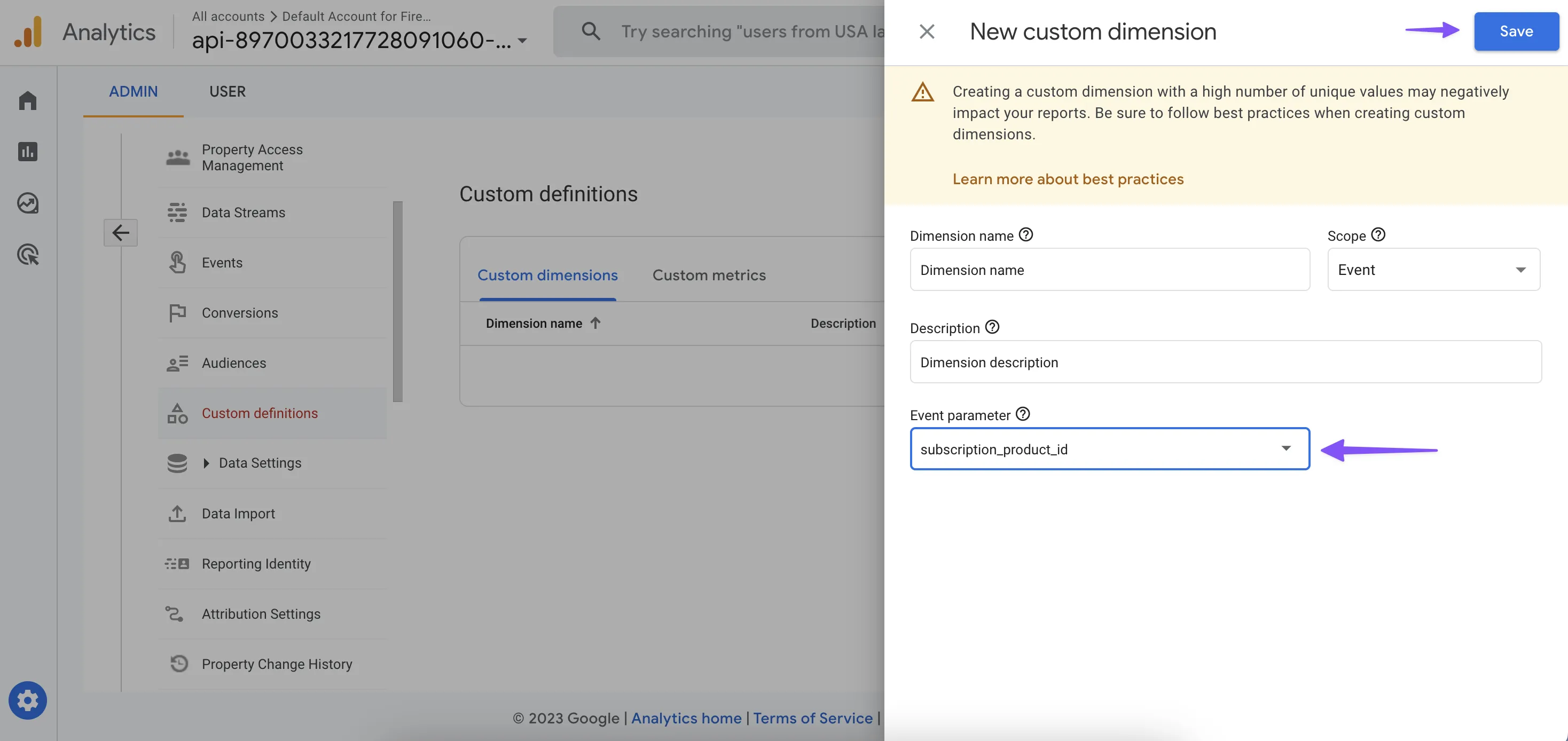The width and height of the screenshot is (1568, 741).
Task: Click the Save button
Action: 1516,31
